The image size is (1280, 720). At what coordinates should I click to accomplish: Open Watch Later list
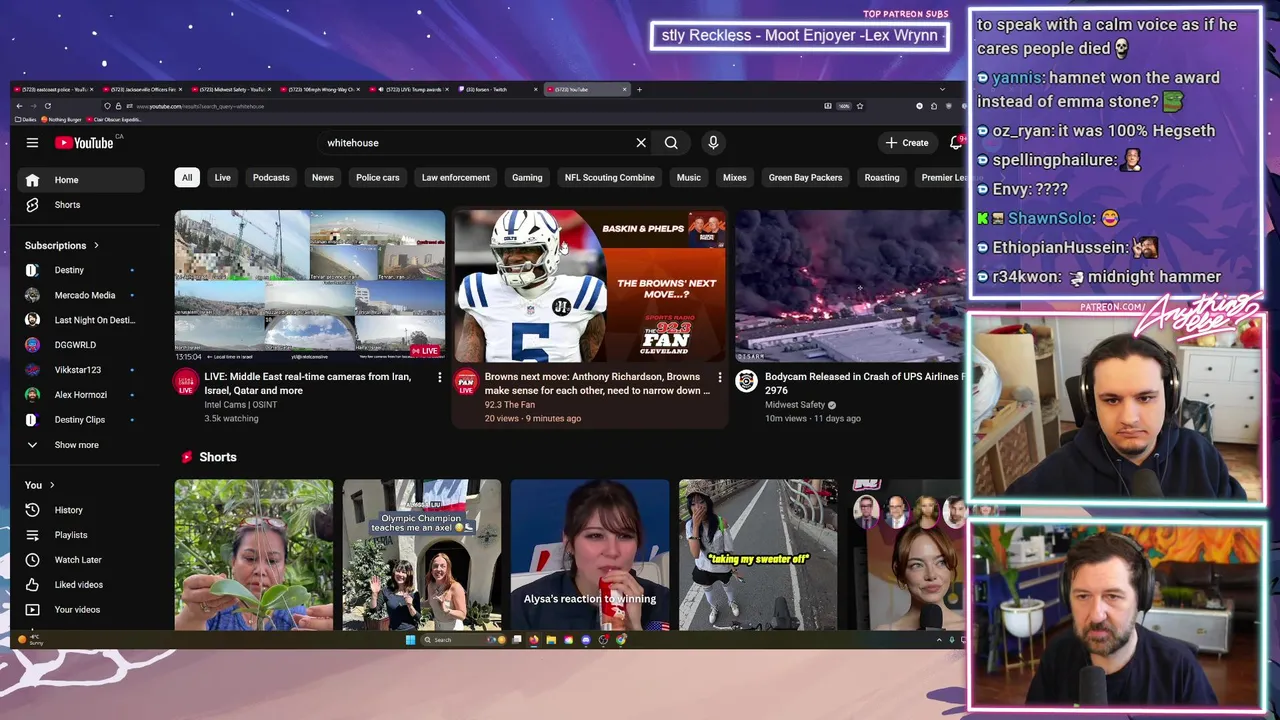[x=80, y=560]
